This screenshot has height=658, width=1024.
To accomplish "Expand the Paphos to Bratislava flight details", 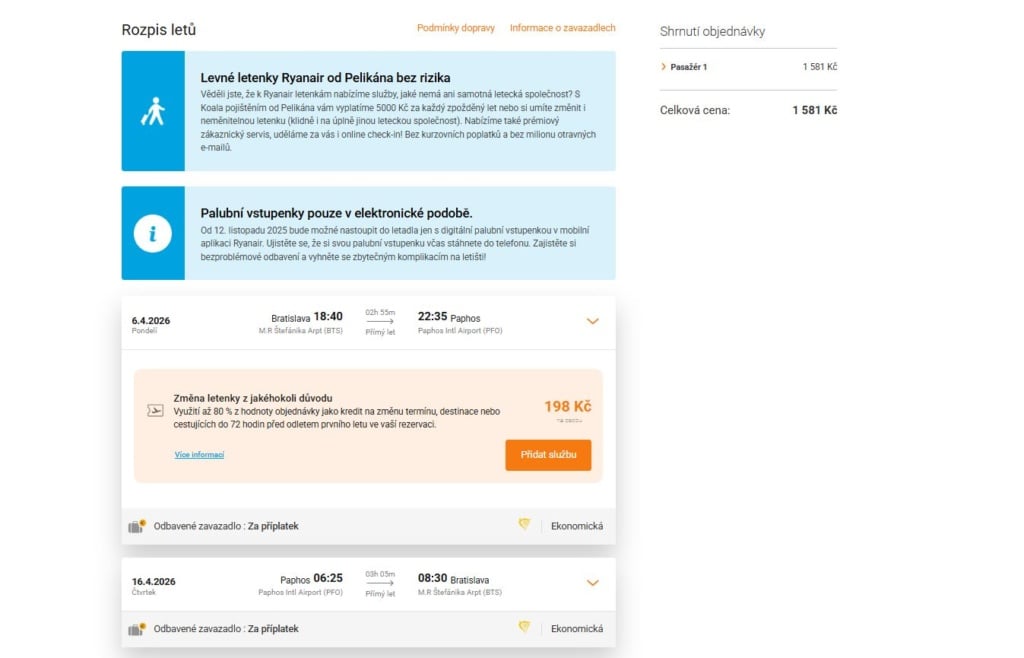I will (592, 583).
